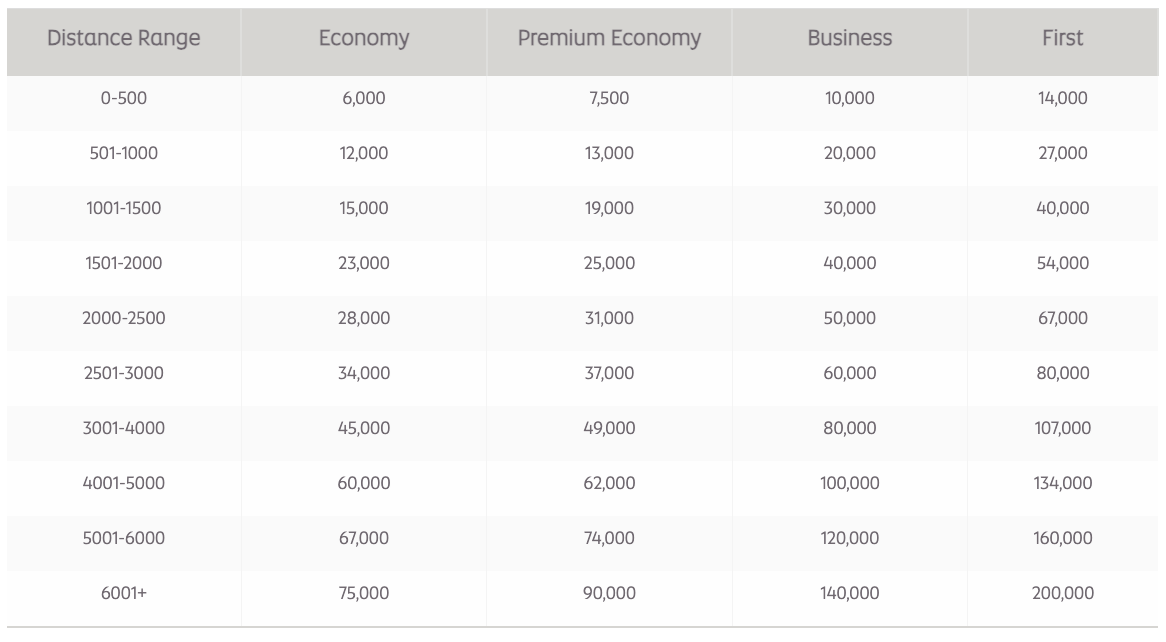Click the Premium Economy value 7,500
This screenshot has width=1166, height=642.
click(x=609, y=99)
